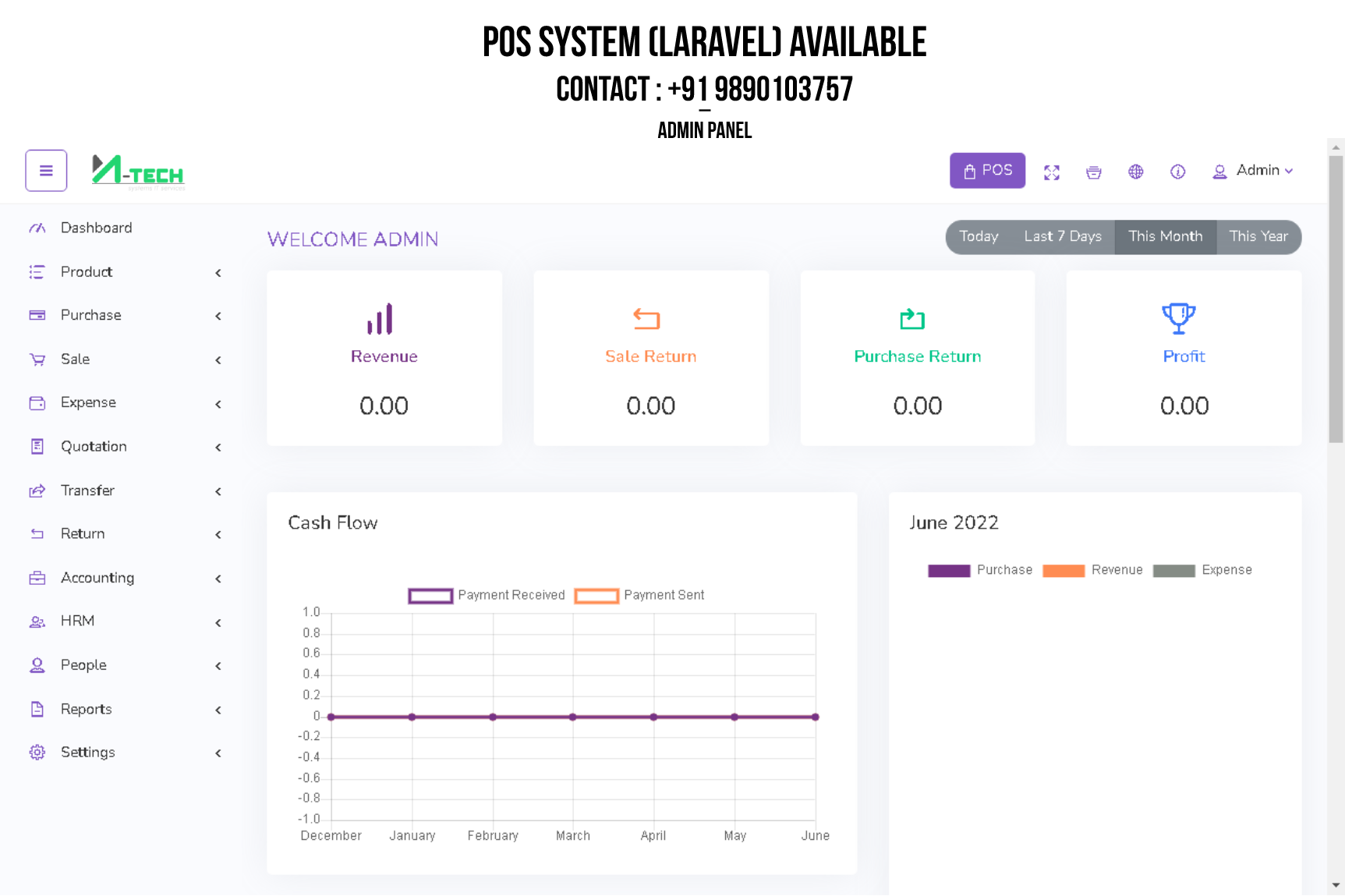Click the HRM people icon in sidebar
1345x896 pixels.
click(x=37, y=622)
